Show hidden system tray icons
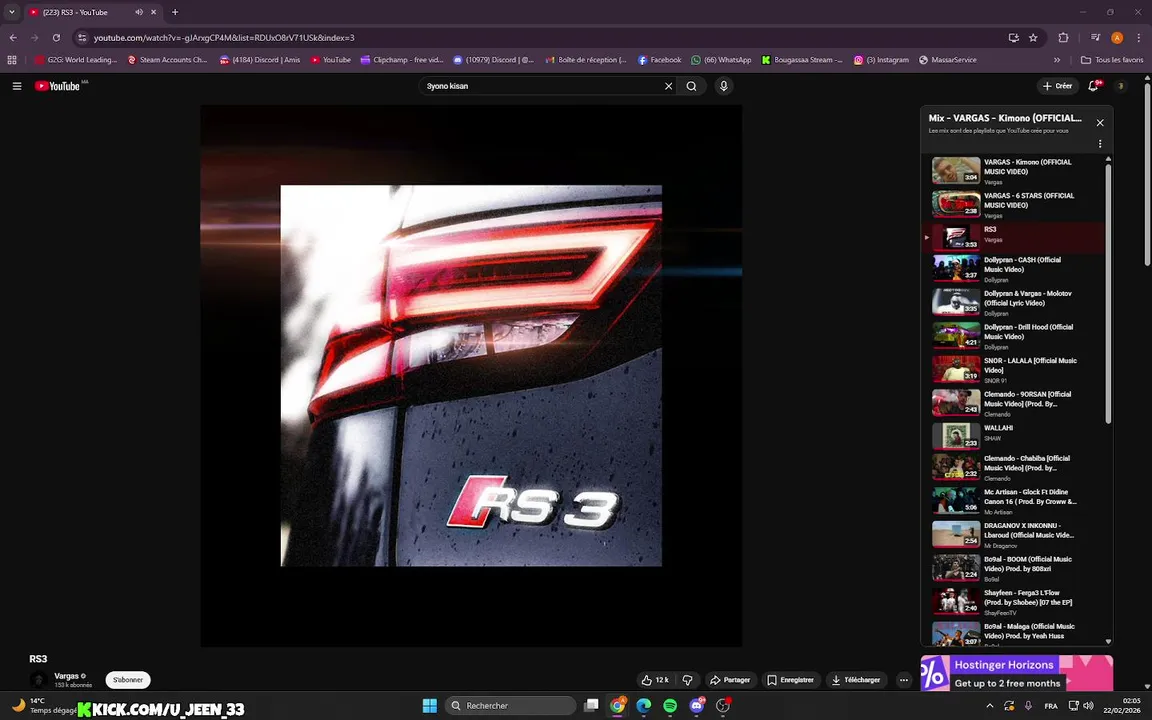This screenshot has height=720, width=1152. point(989,706)
